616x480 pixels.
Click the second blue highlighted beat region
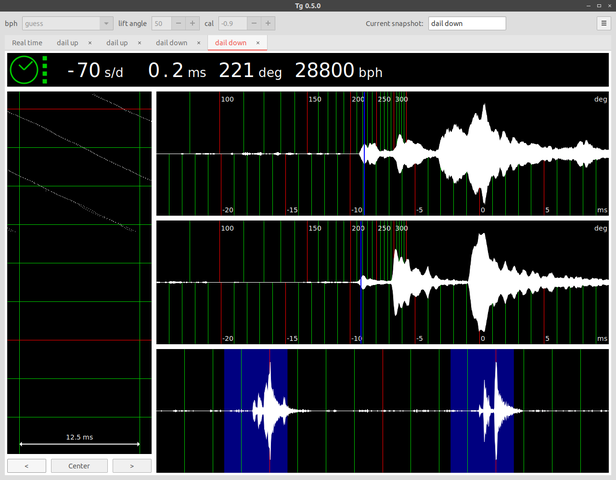(482, 411)
